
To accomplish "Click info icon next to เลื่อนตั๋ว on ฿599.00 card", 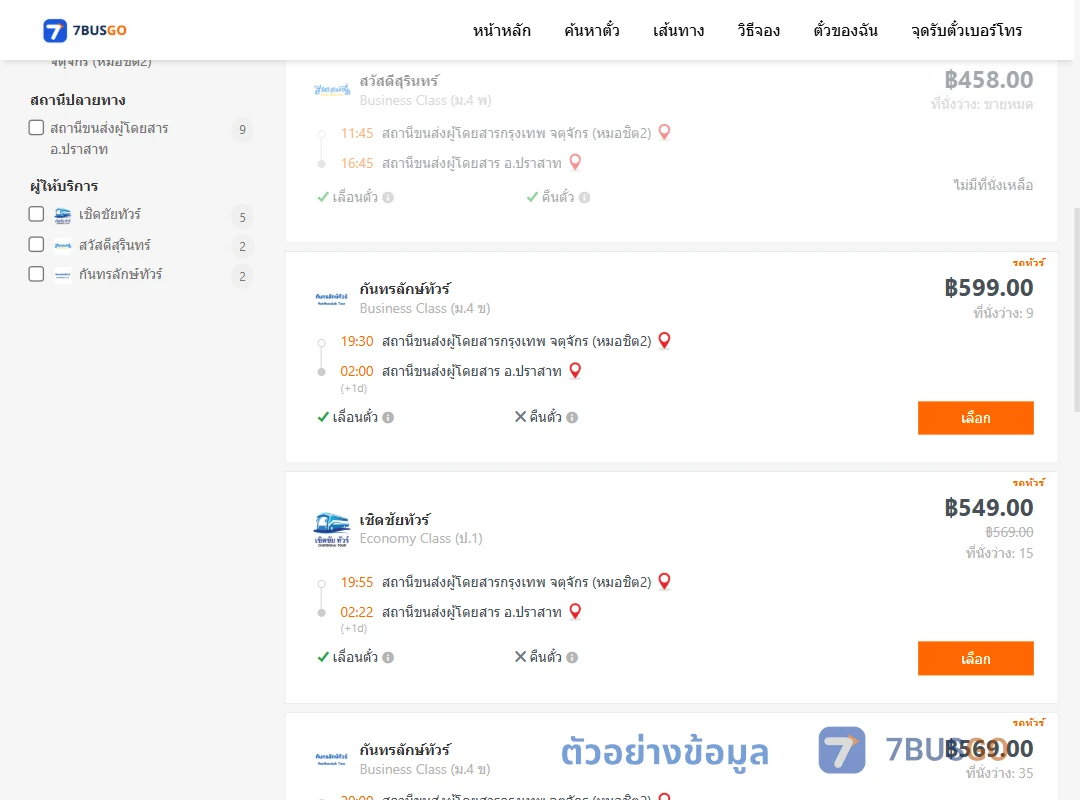I will click(x=388, y=418).
